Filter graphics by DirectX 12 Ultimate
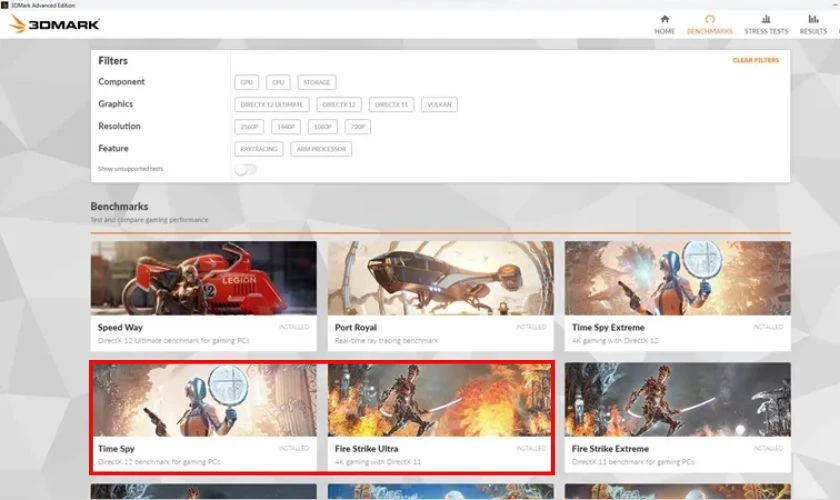 (272, 105)
